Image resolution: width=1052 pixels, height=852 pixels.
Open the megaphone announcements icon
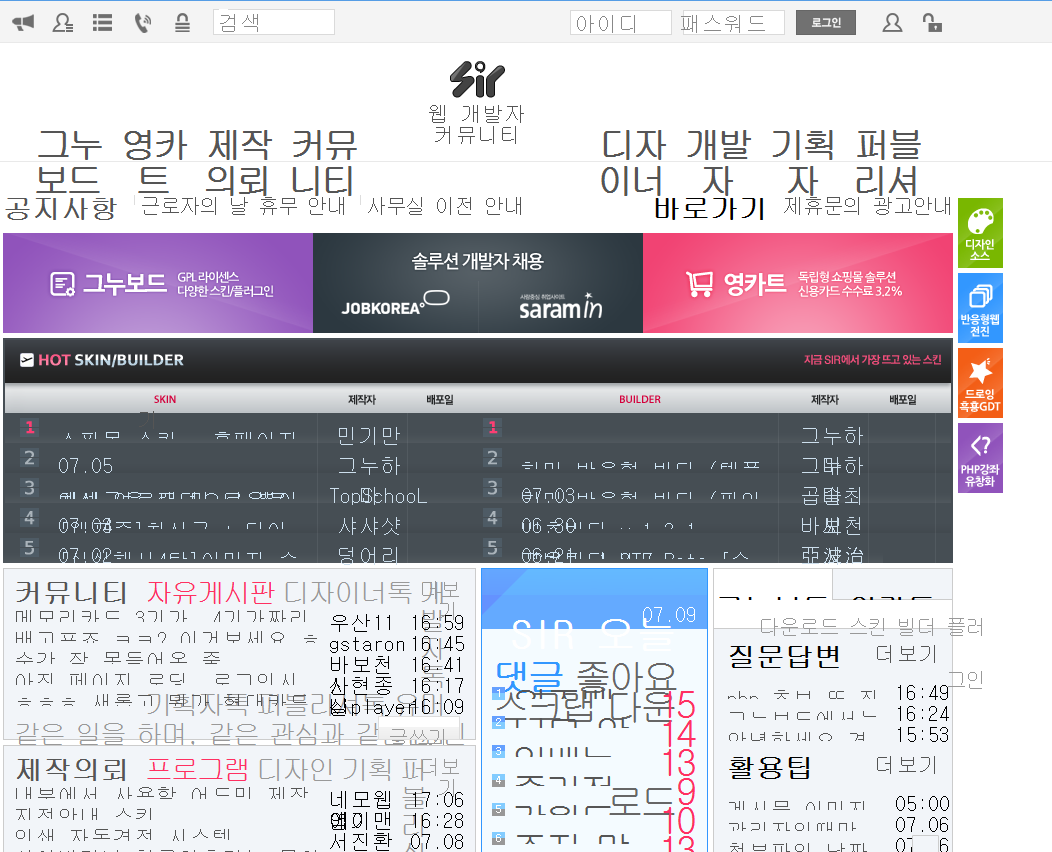[x=23, y=23]
